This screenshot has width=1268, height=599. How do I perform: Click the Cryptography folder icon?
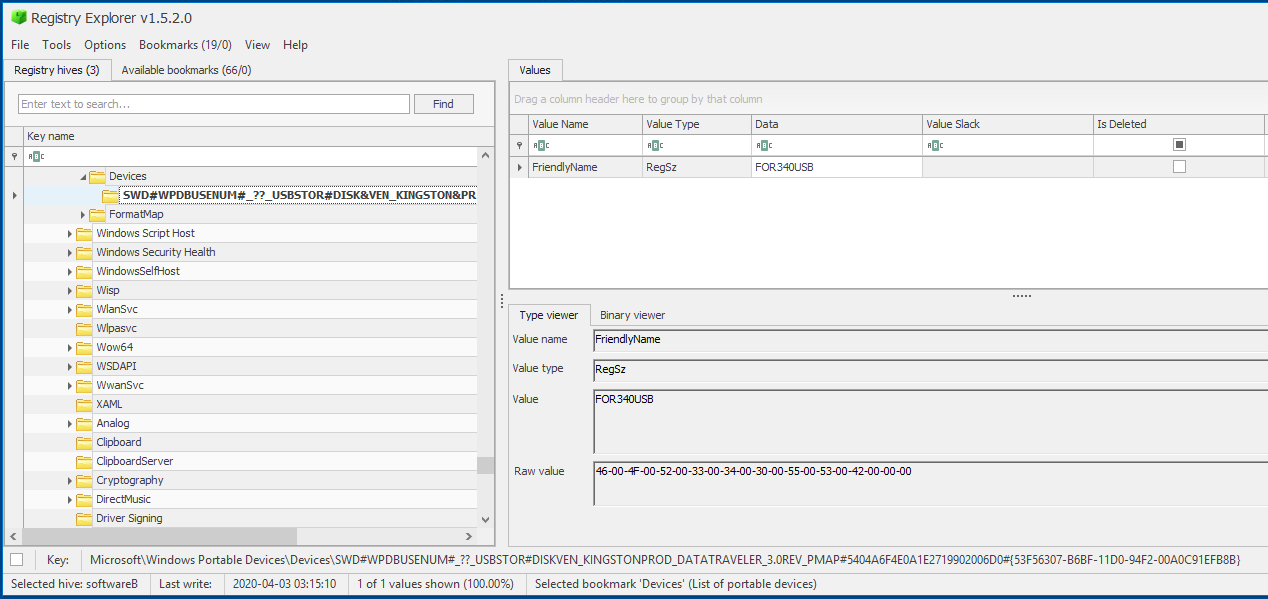click(x=84, y=481)
